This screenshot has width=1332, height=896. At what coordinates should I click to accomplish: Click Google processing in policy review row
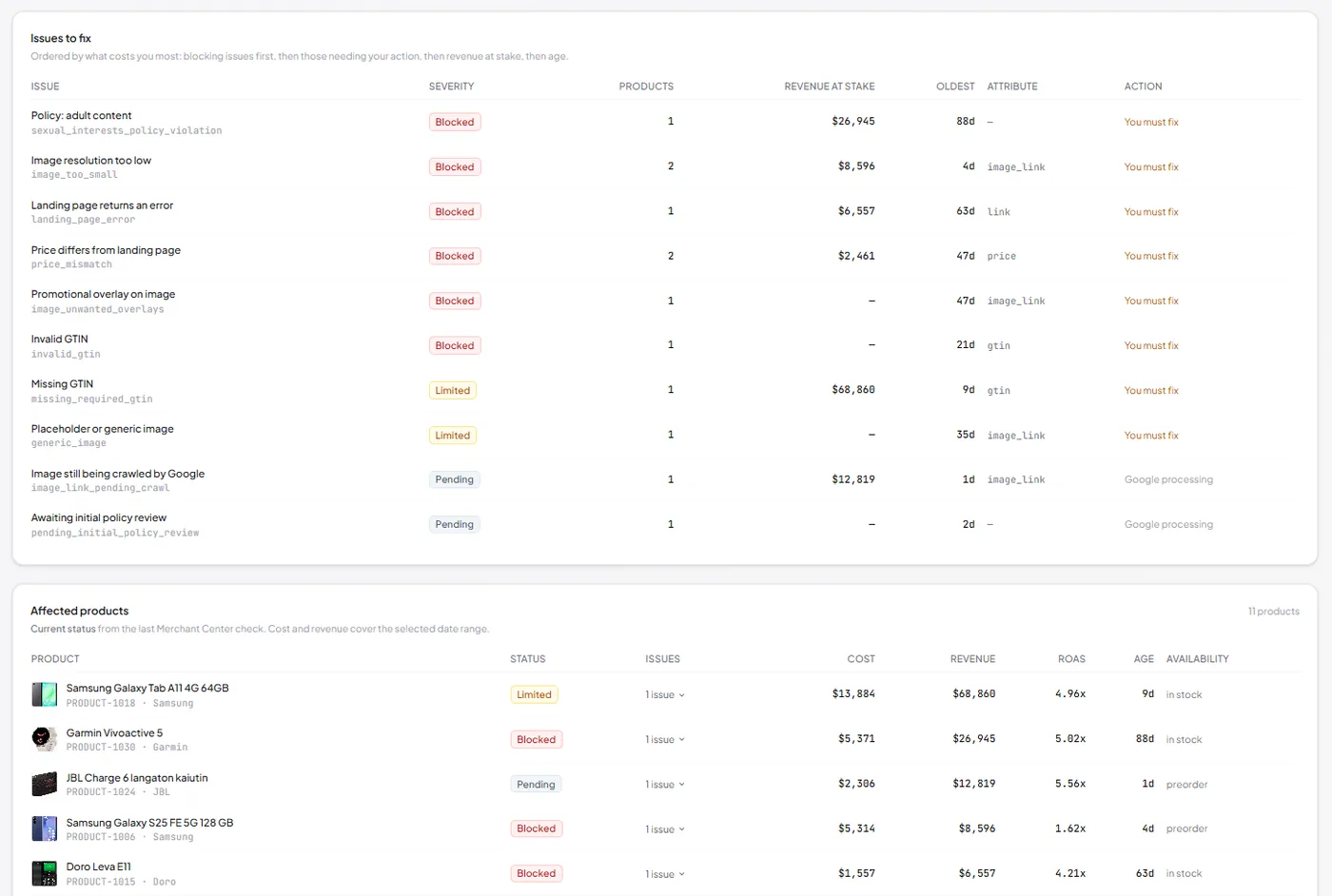coord(1168,524)
